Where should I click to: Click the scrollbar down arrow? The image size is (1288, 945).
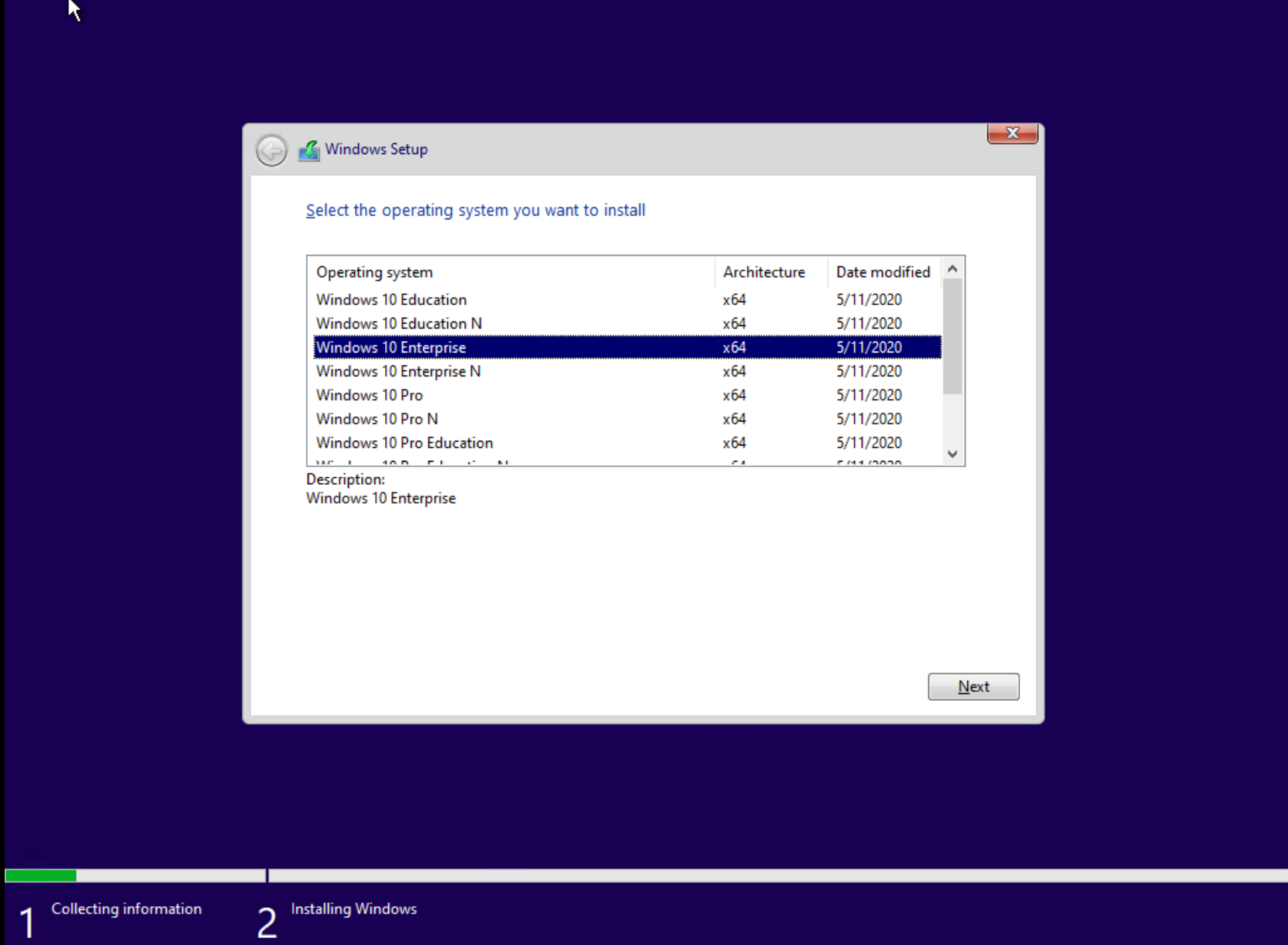(952, 454)
